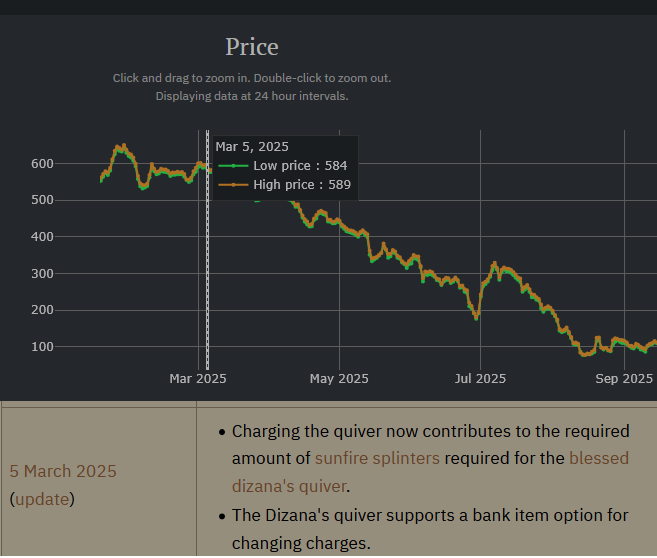Click the "Price" chart title

click(x=252, y=46)
